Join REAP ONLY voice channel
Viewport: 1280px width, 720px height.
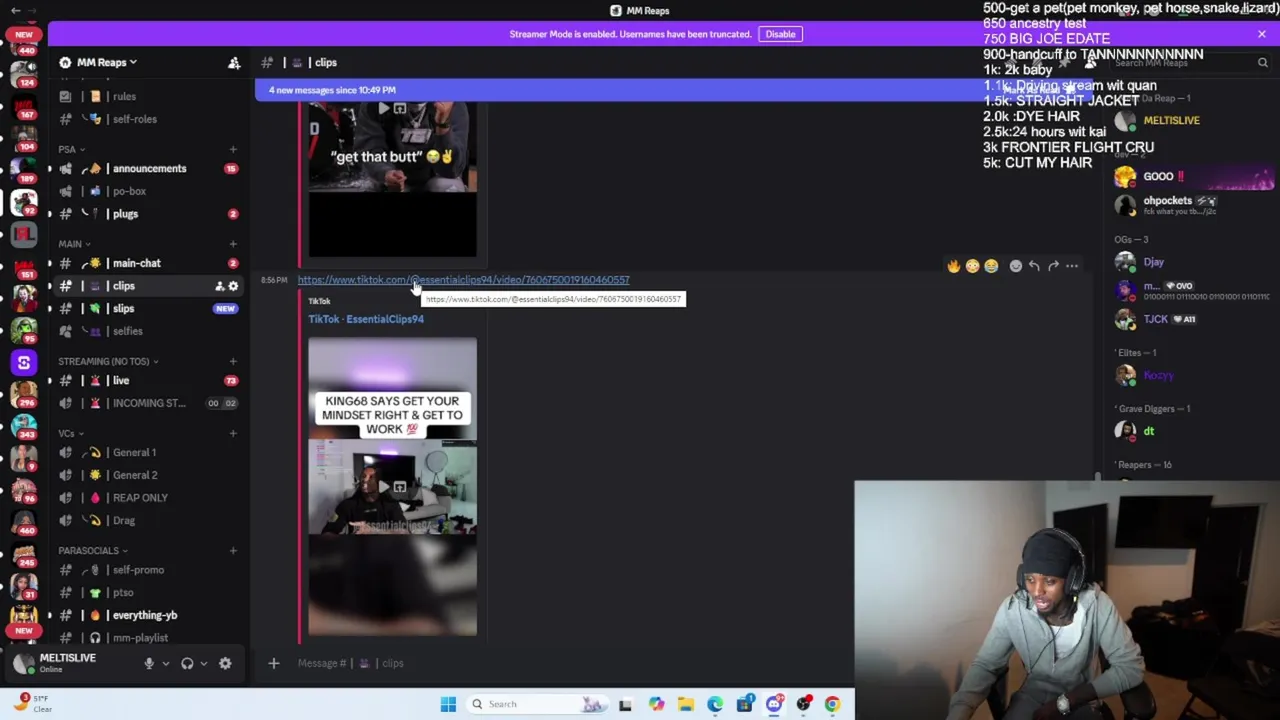click(138, 498)
